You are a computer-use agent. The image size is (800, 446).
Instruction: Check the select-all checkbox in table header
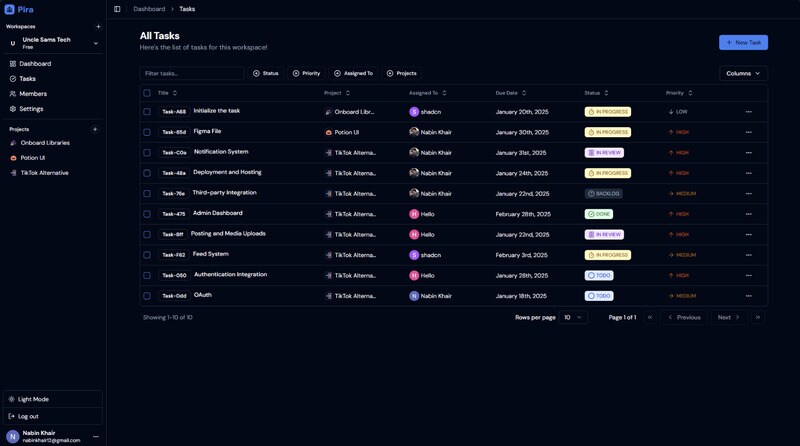[x=147, y=93]
